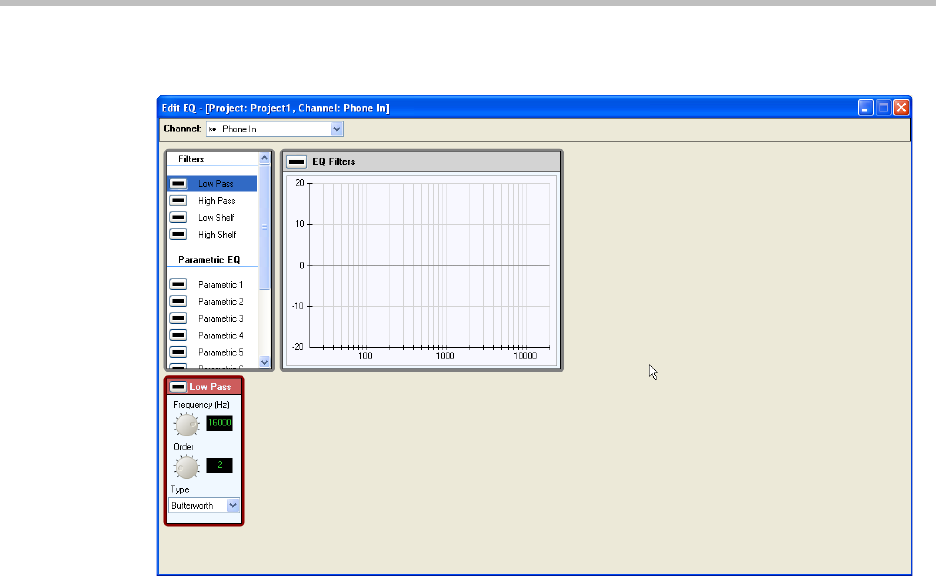This screenshot has width=936, height=576.
Task: Select Parametric 2 in the filter list
Action: coord(220,302)
